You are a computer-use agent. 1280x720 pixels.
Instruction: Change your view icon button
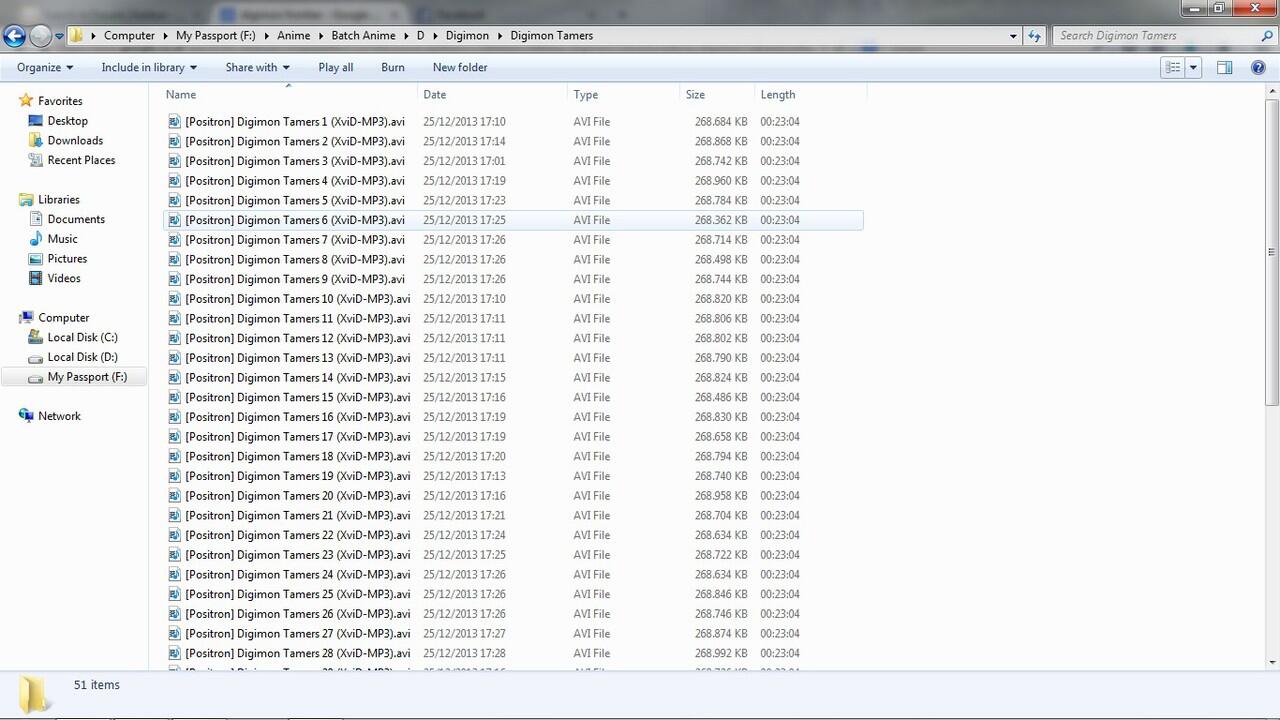coord(1173,67)
